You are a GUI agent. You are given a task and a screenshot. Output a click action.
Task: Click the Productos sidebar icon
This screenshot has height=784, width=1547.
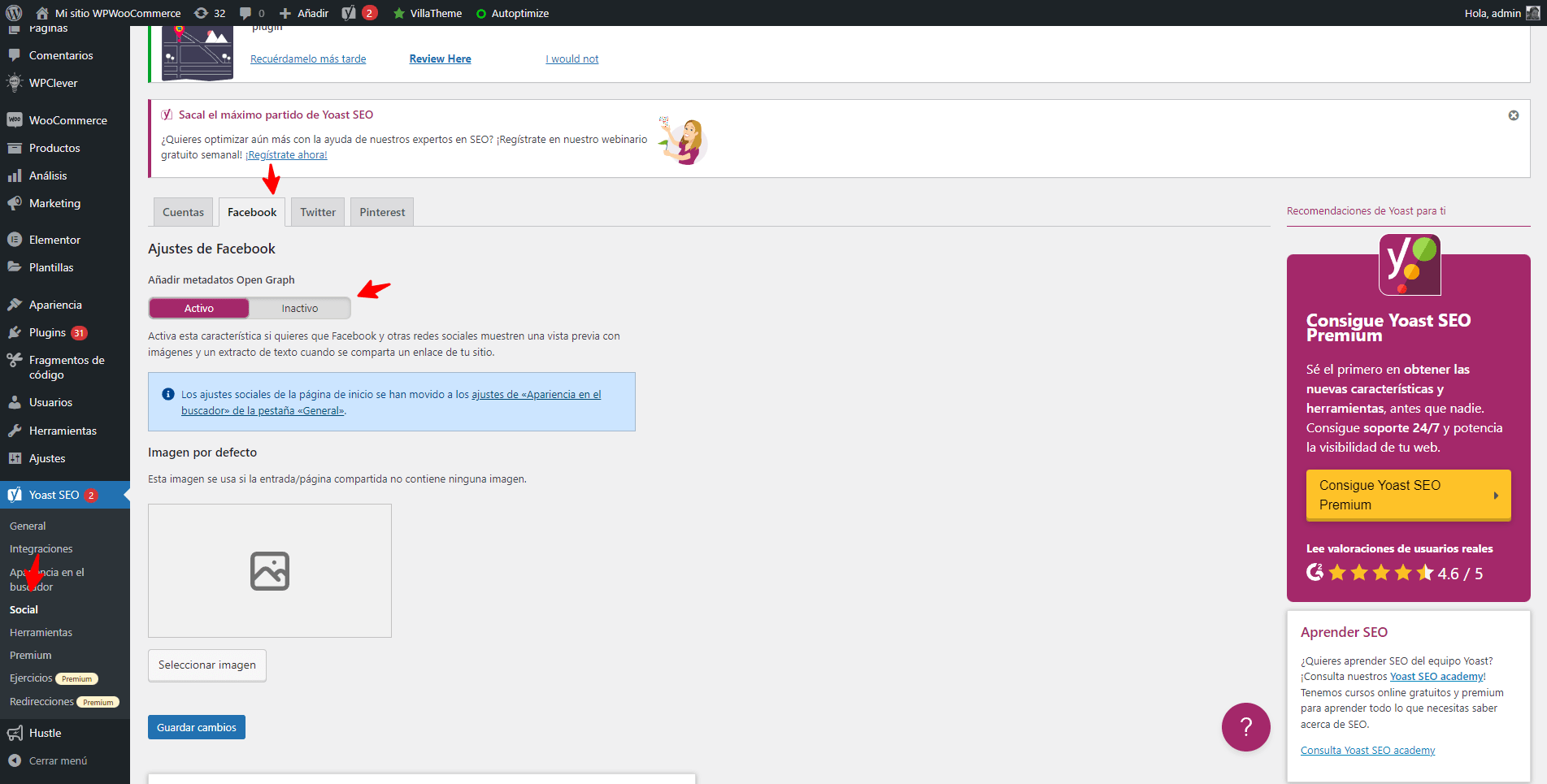point(15,148)
